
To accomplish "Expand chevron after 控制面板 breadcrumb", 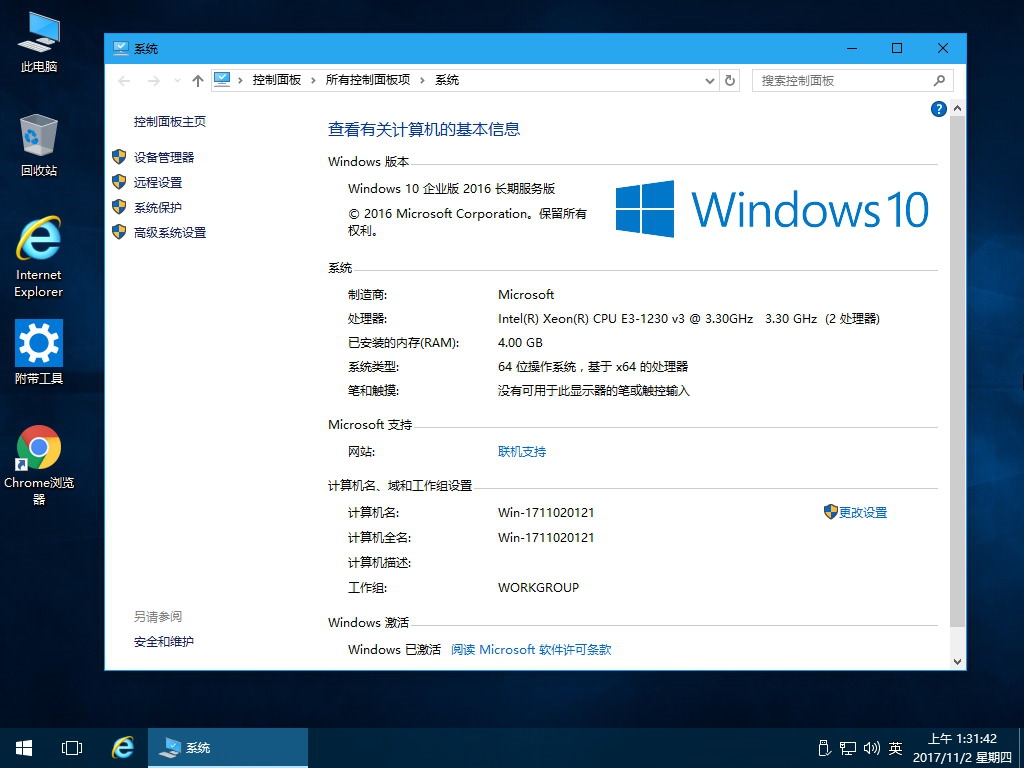I will point(313,80).
